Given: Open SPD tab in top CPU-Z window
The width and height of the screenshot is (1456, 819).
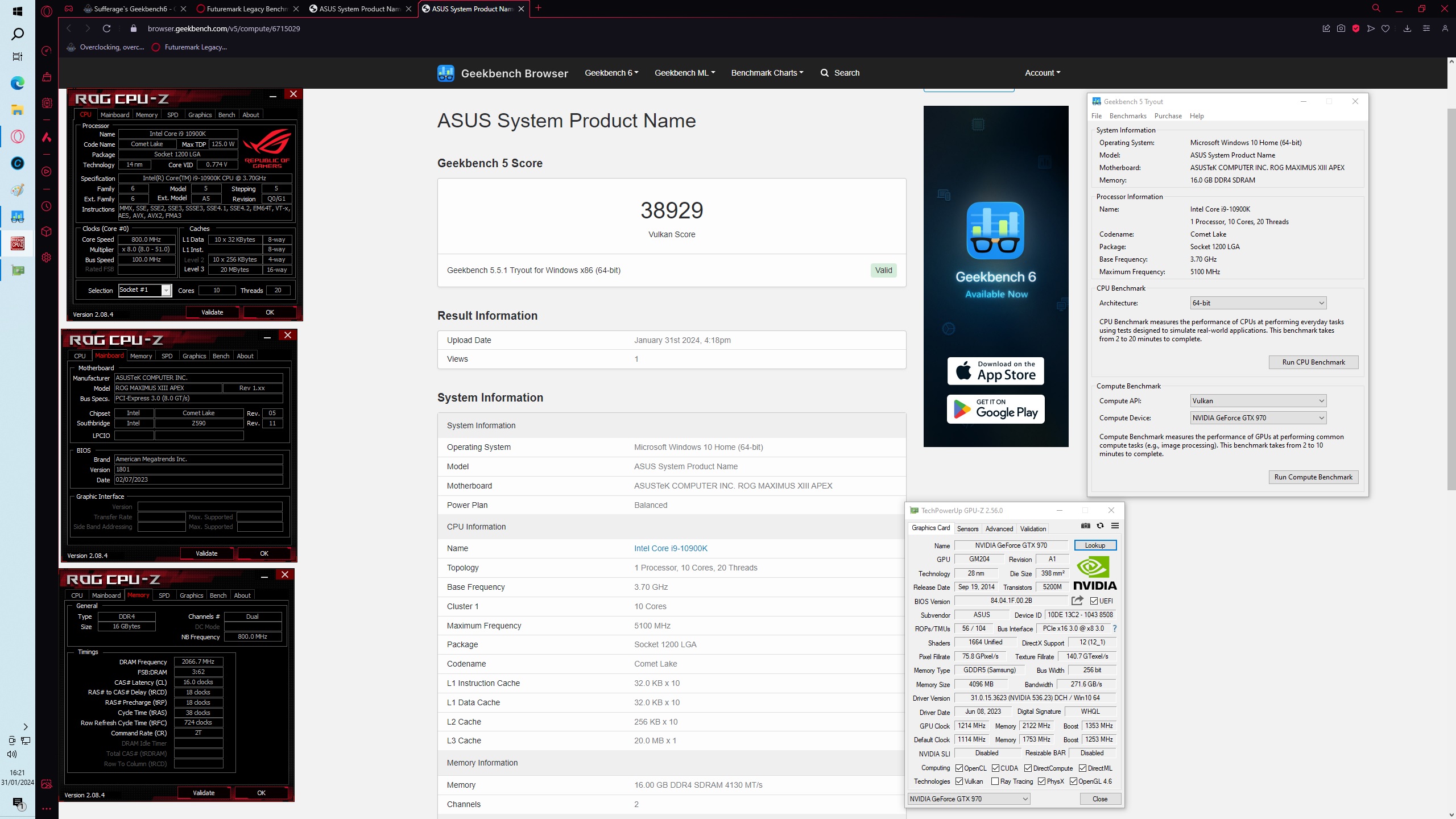Looking at the screenshot, I should (173, 115).
